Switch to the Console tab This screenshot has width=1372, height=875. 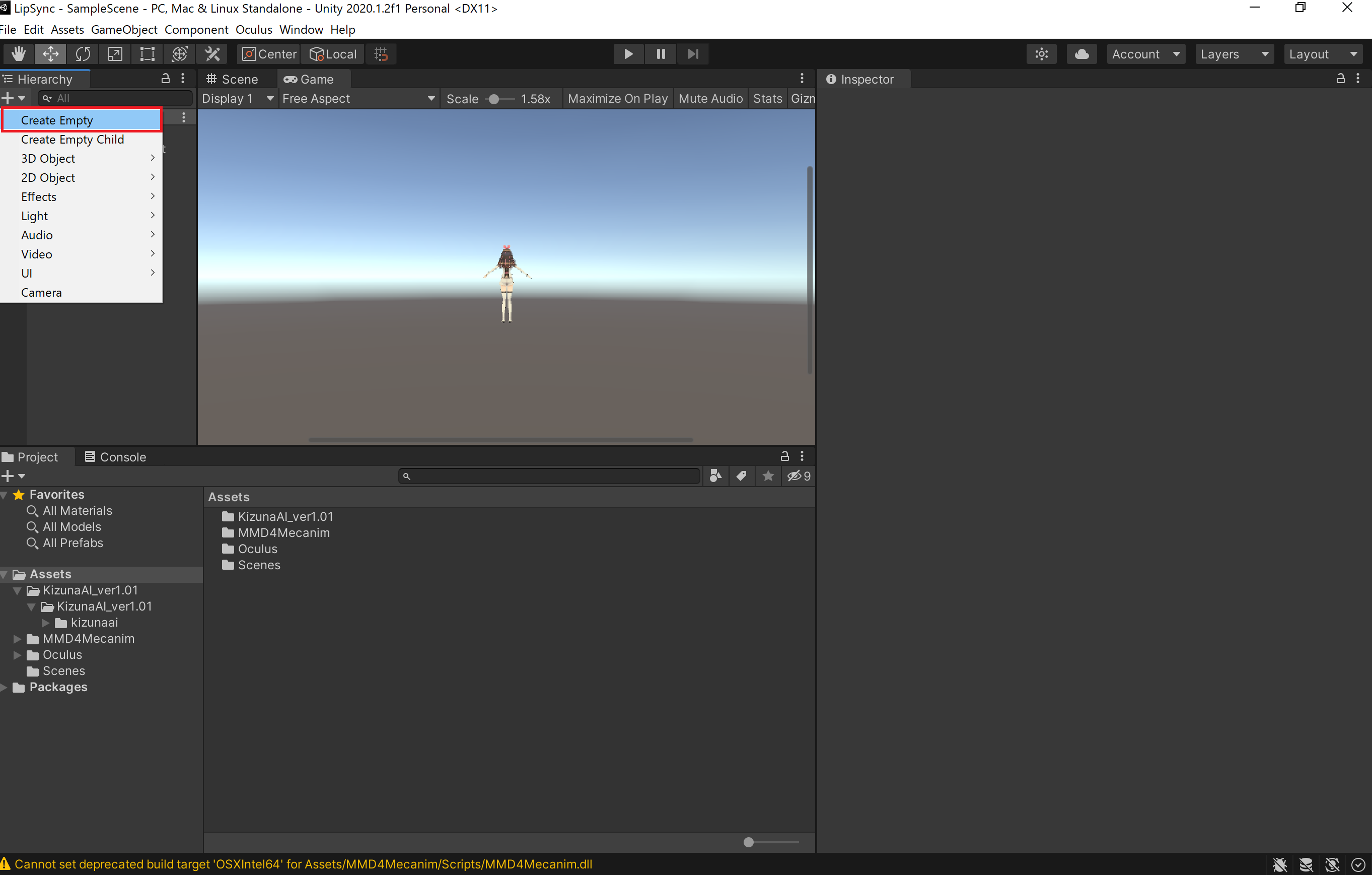[115, 456]
